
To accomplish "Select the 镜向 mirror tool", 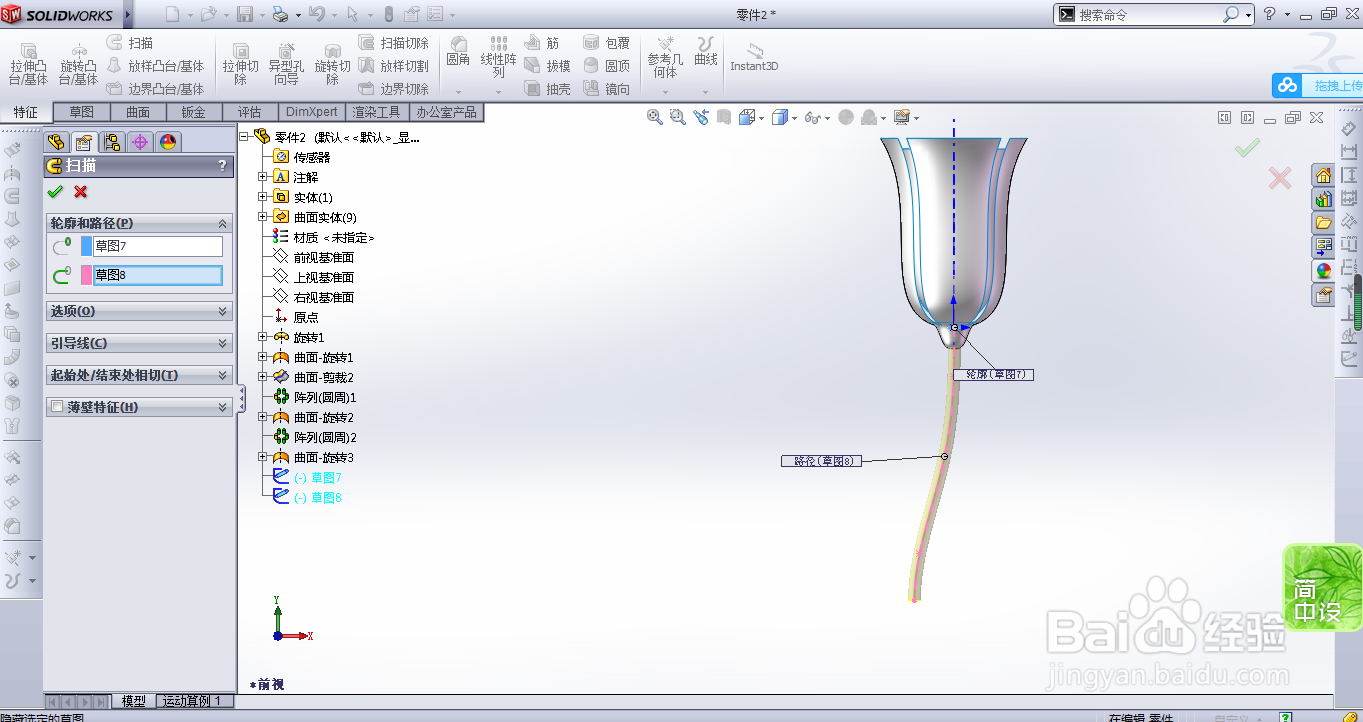I will (x=607, y=89).
